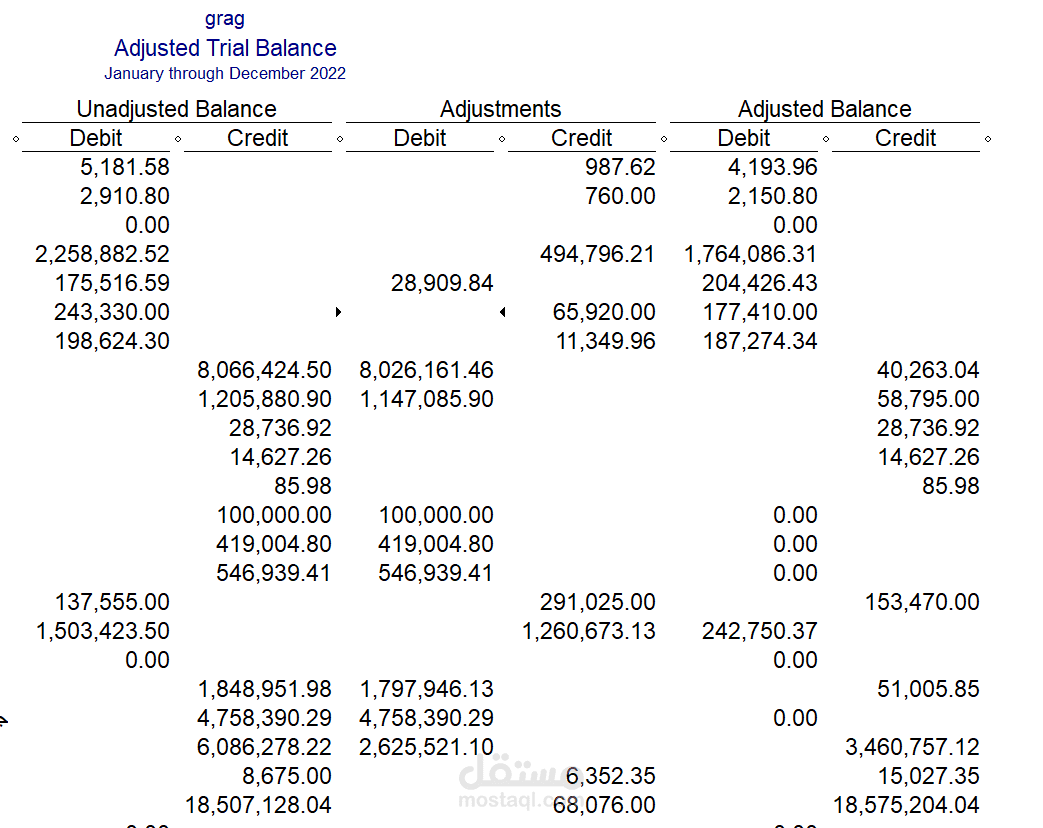Select the unadjusted debit 175,516.59
The image size is (1043, 828).
[x=112, y=283]
